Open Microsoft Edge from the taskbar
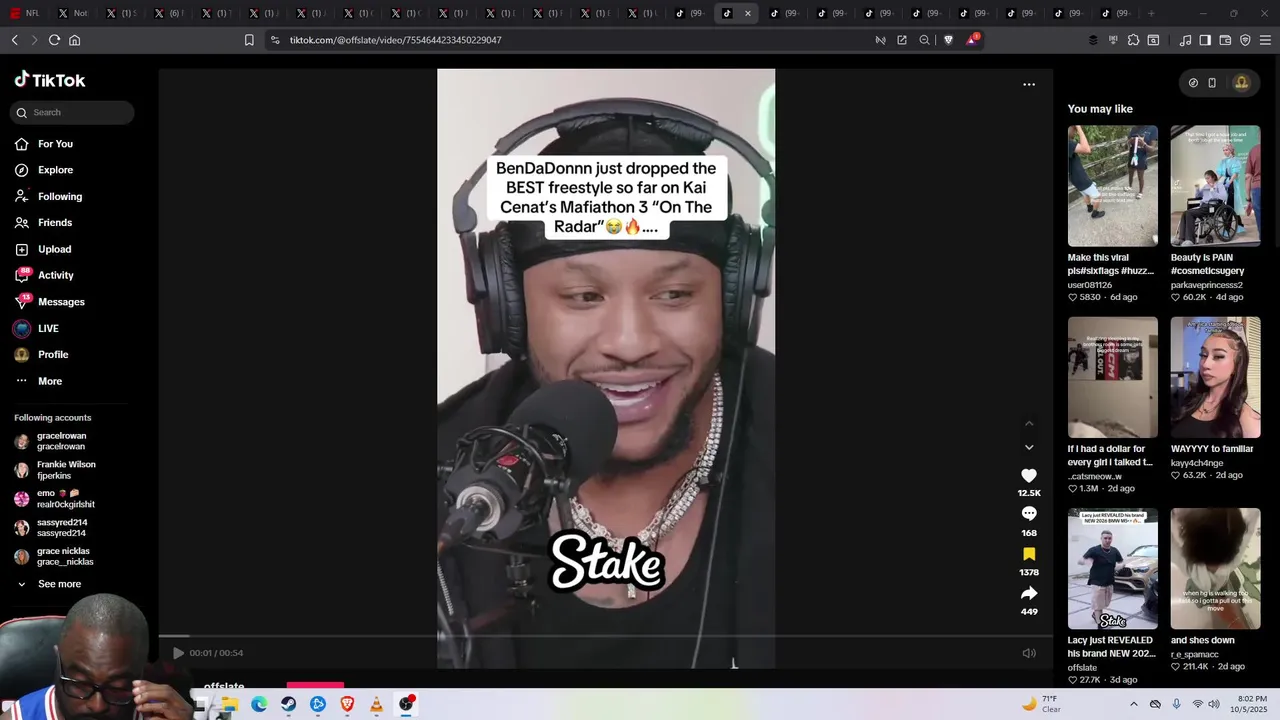This screenshot has width=1280, height=720. [x=259, y=704]
